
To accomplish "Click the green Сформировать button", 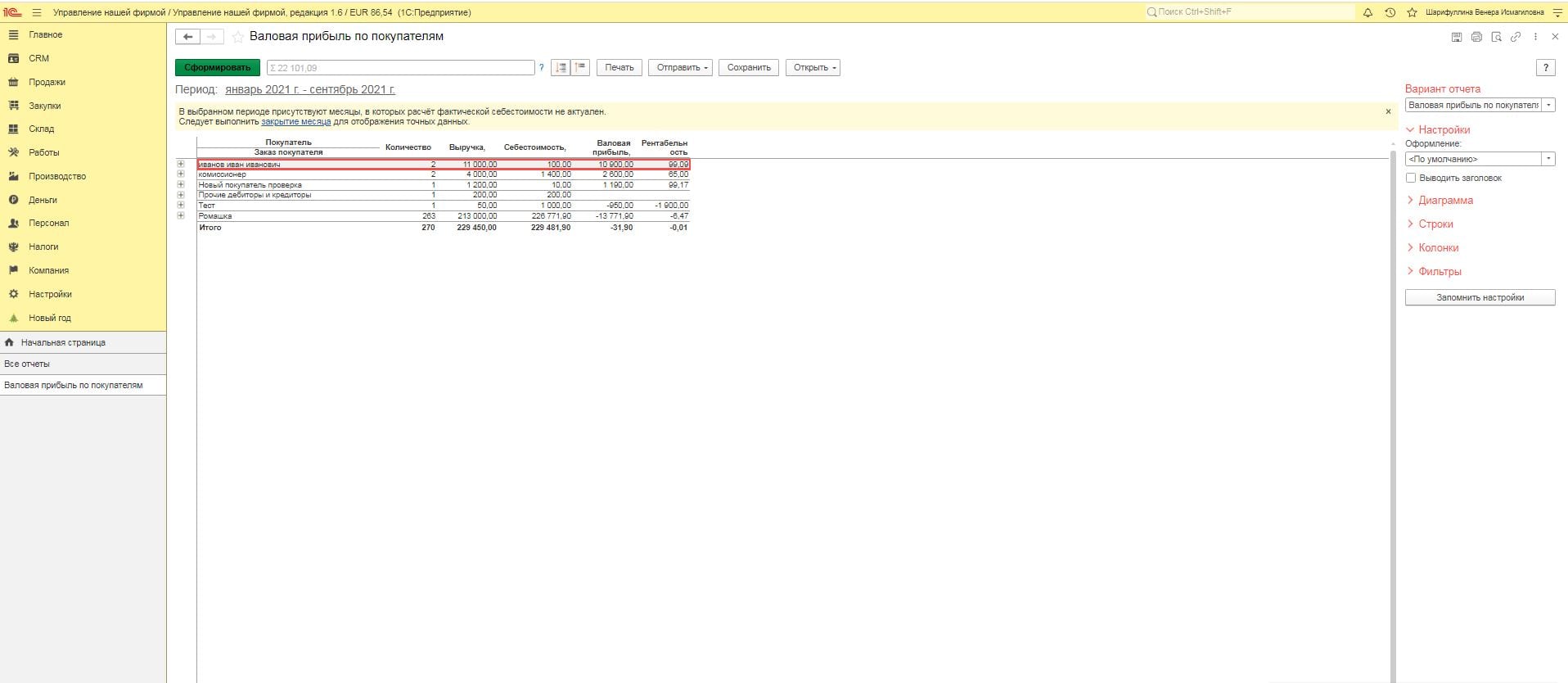I will pos(218,67).
